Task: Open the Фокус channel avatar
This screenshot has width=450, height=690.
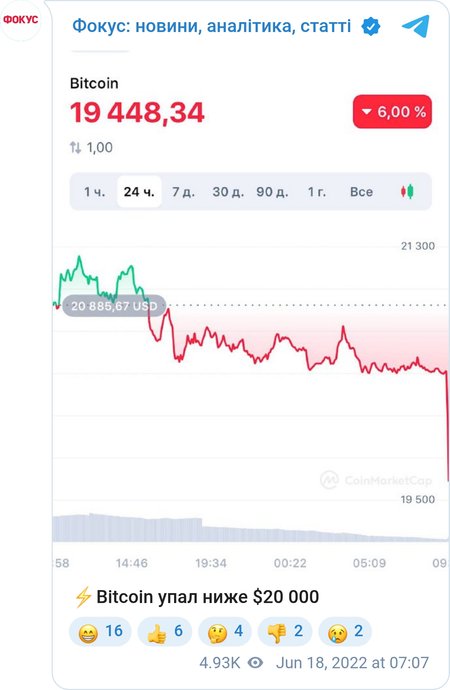Action: [21, 20]
